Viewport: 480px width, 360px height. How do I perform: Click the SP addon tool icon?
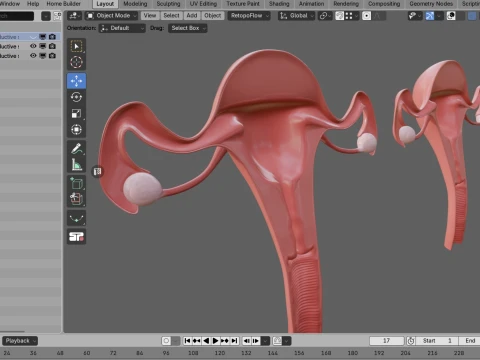(x=76, y=237)
